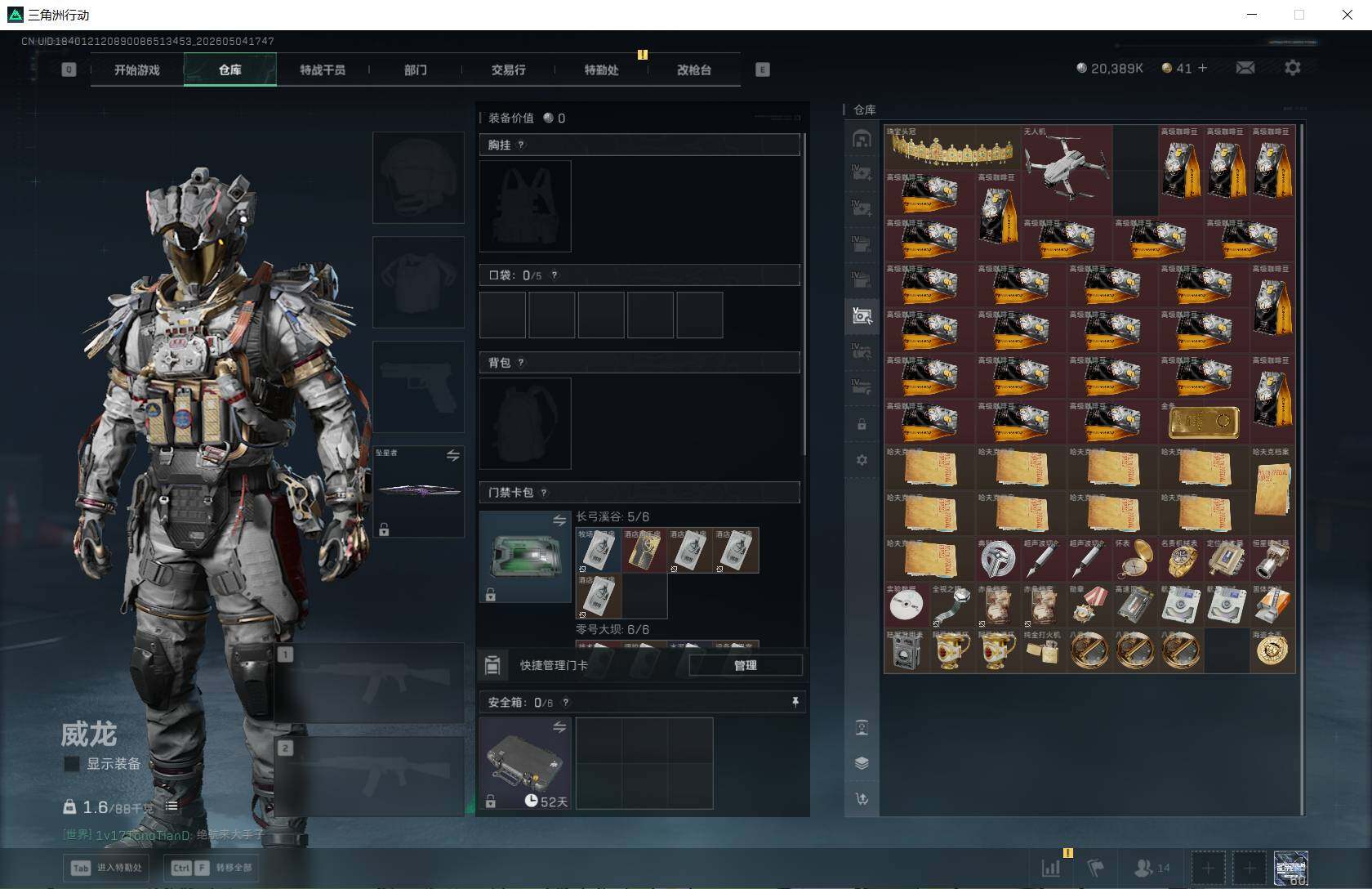Select the upright 哈夫克档案 document item

1272,491
